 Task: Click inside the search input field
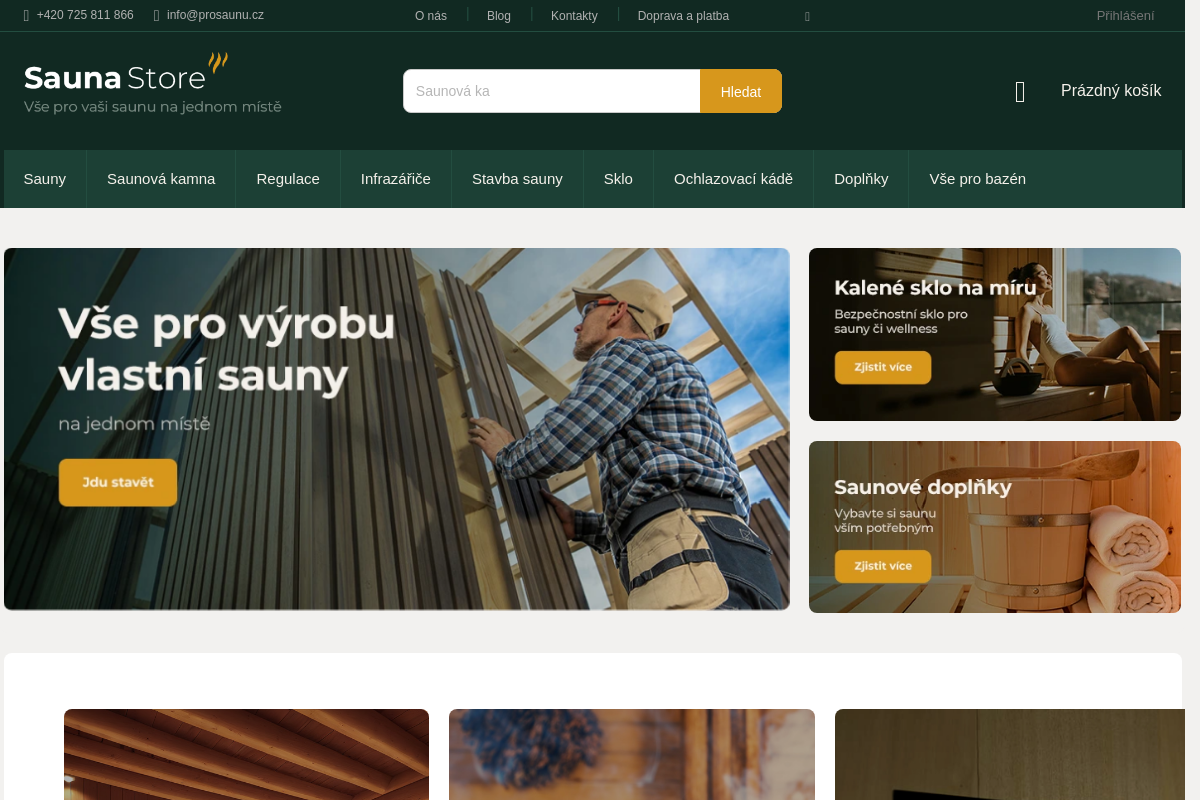click(551, 90)
